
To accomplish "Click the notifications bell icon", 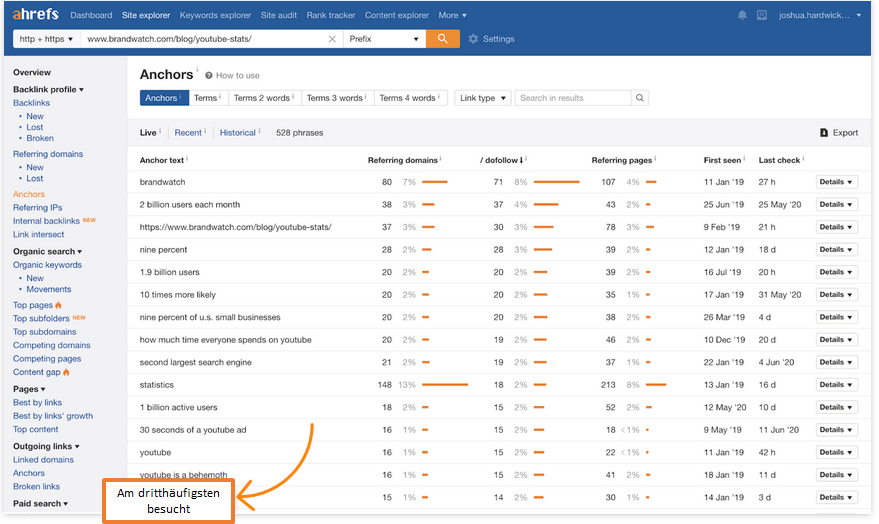I will (742, 16).
